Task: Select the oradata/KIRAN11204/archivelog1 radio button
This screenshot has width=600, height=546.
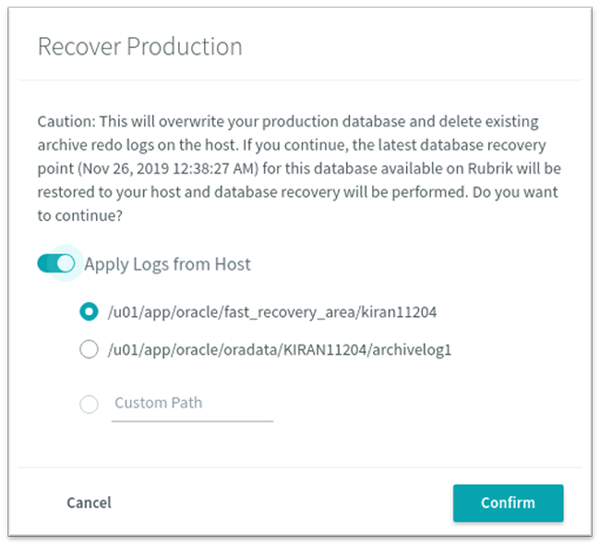Action: (89, 349)
